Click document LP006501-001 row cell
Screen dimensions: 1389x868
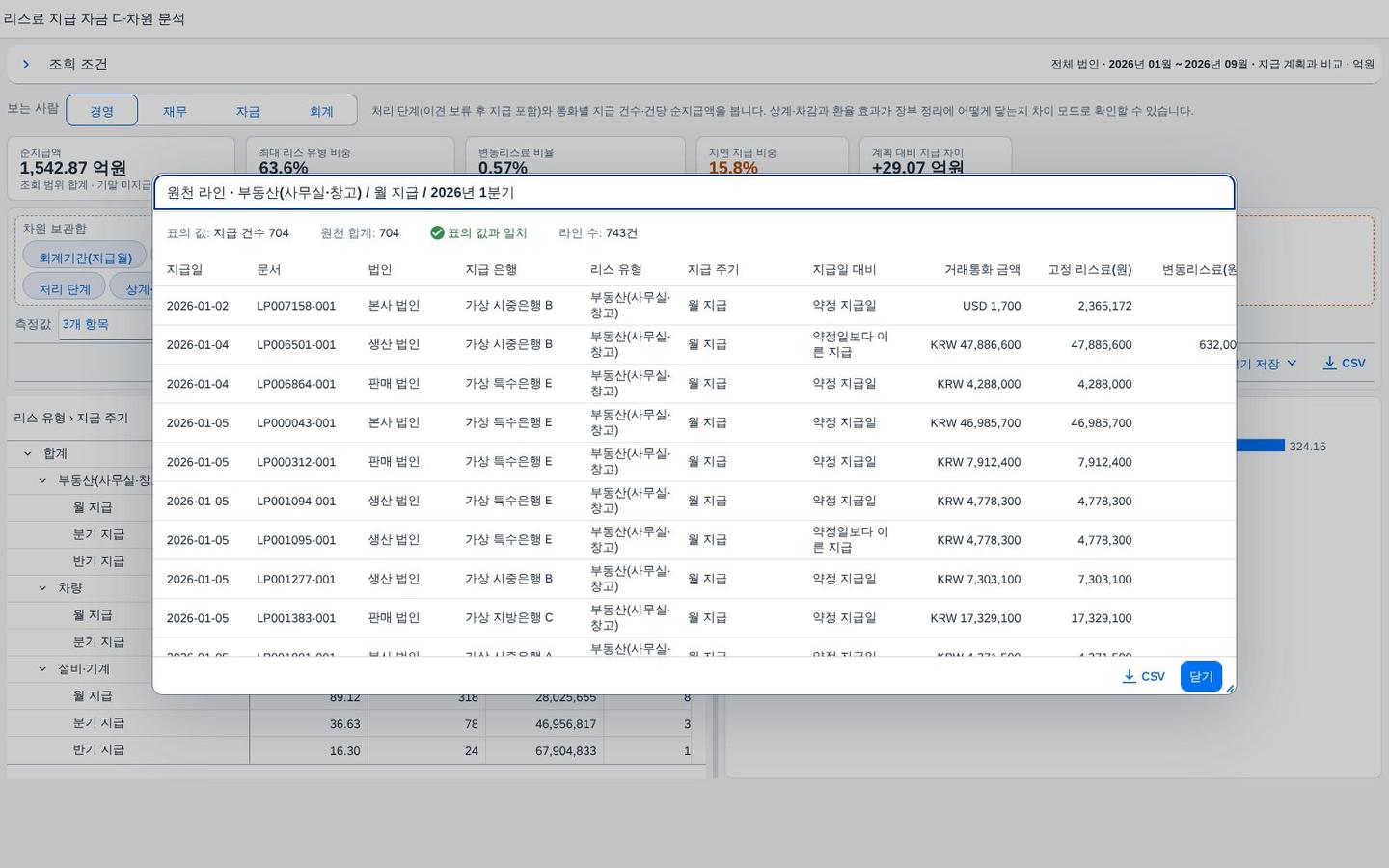pos(296,345)
